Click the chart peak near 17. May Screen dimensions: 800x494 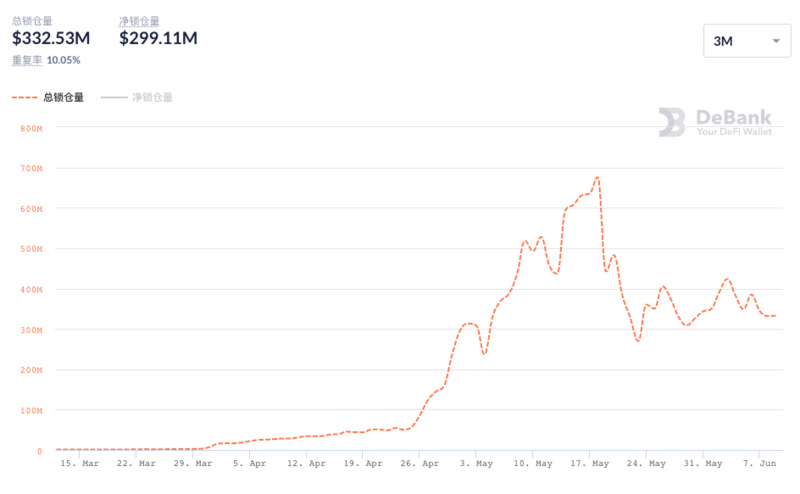coord(597,178)
